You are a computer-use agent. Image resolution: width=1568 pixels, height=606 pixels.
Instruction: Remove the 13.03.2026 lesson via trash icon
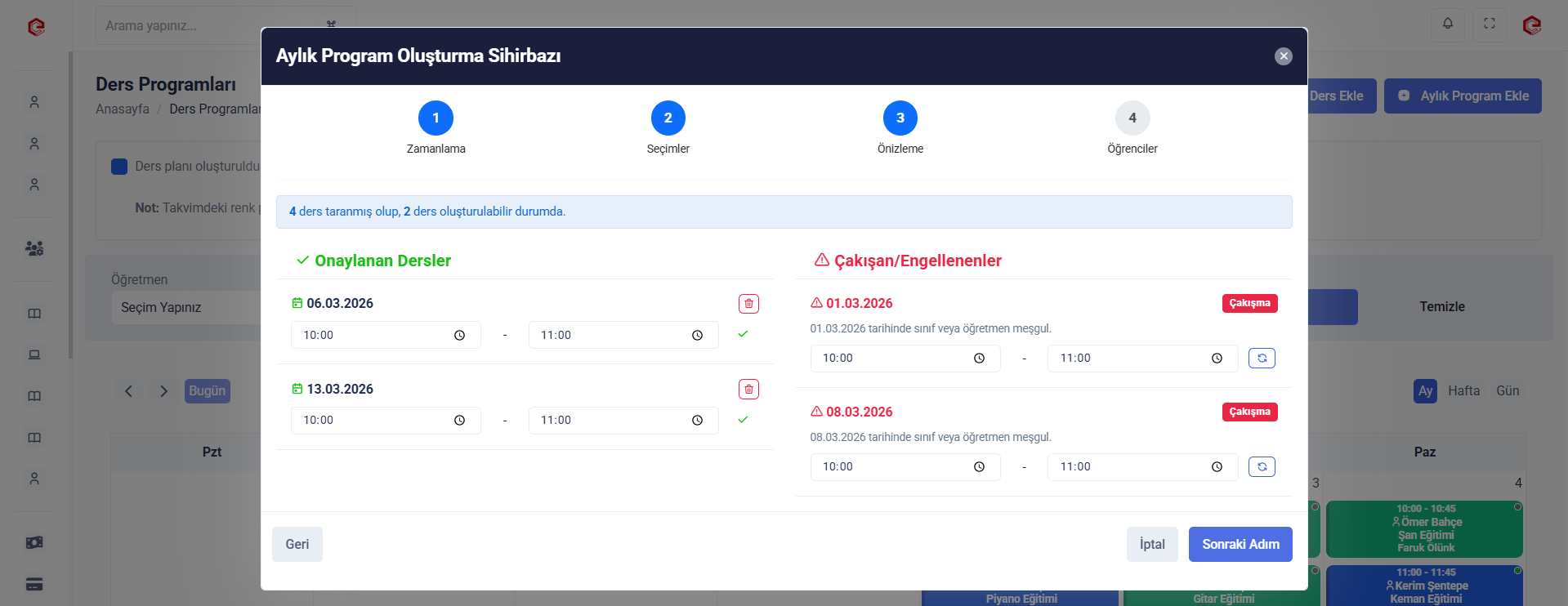point(748,390)
